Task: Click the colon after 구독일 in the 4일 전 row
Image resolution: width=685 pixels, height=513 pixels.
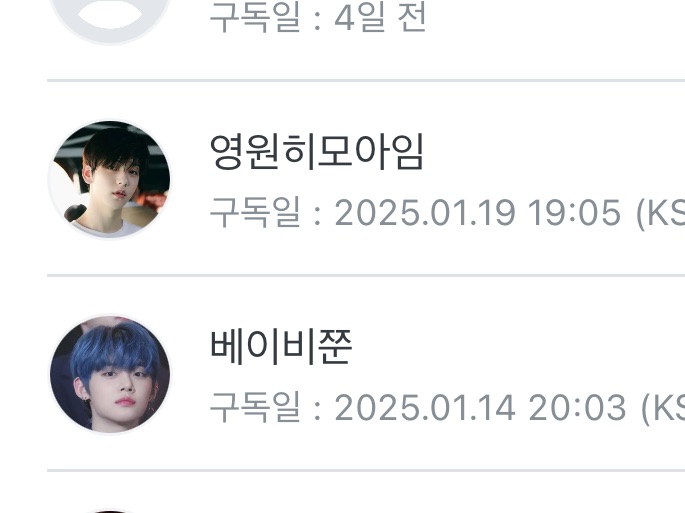Action: 318,22
